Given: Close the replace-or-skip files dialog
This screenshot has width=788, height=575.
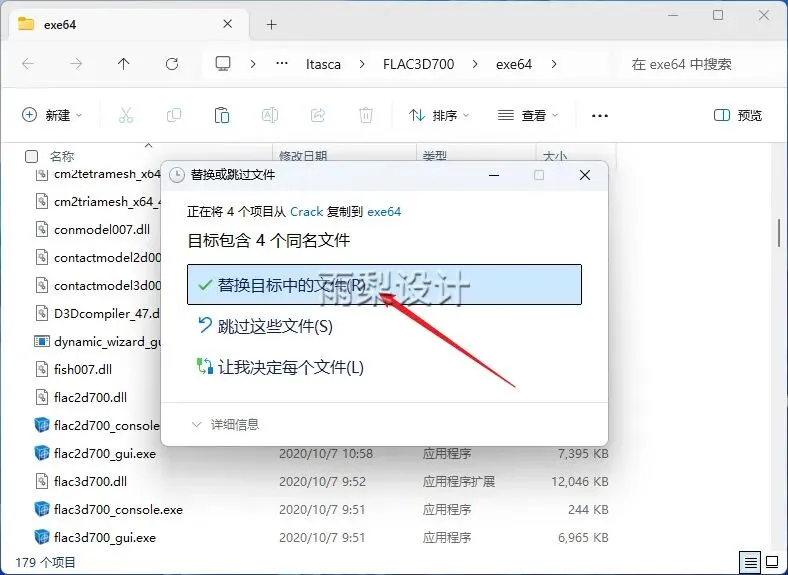Looking at the screenshot, I should [x=584, y=175].
